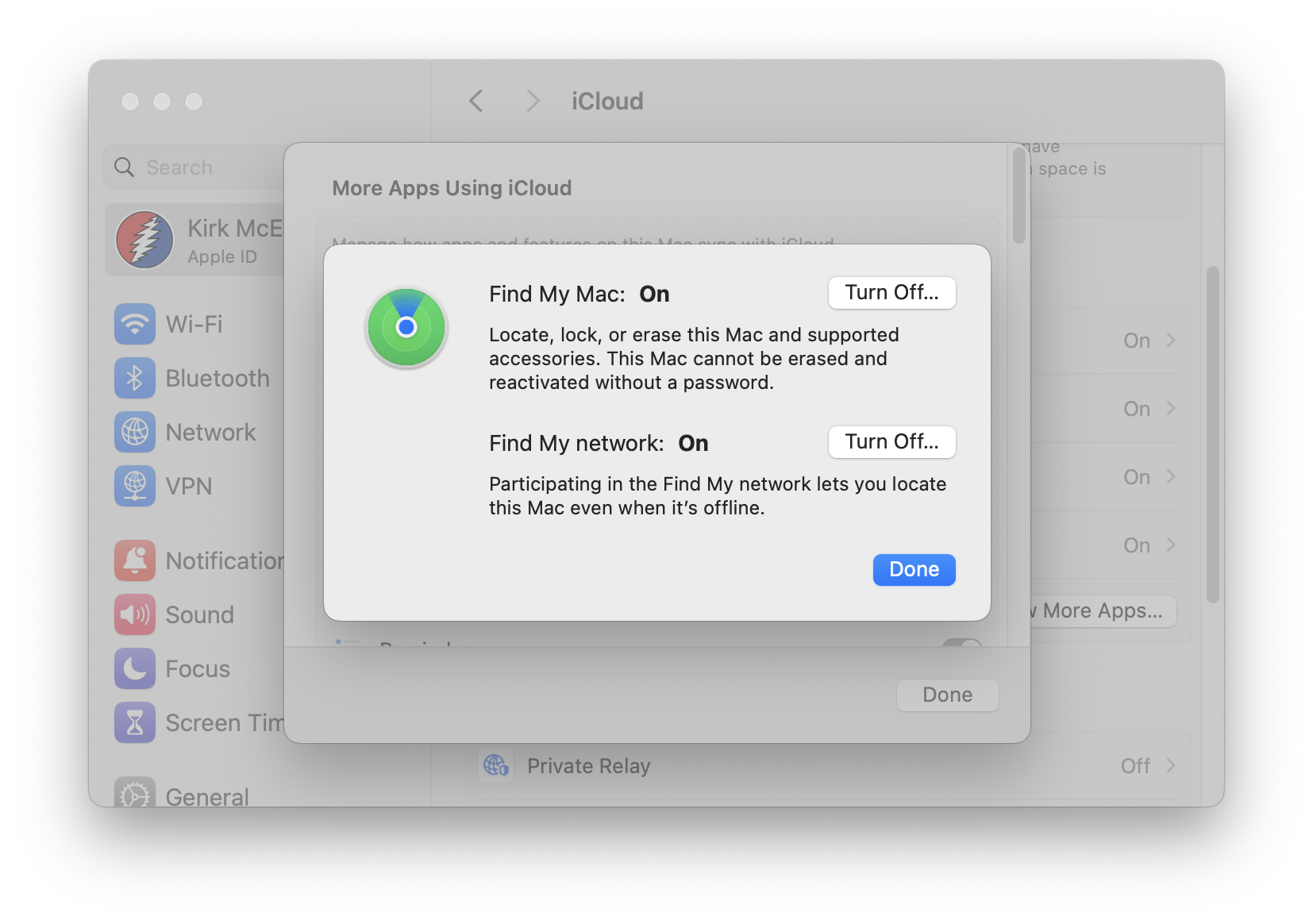Viewport: 1313px width, 924px height.
Task: Go back using the back arrow
Action: coord(476,102)
